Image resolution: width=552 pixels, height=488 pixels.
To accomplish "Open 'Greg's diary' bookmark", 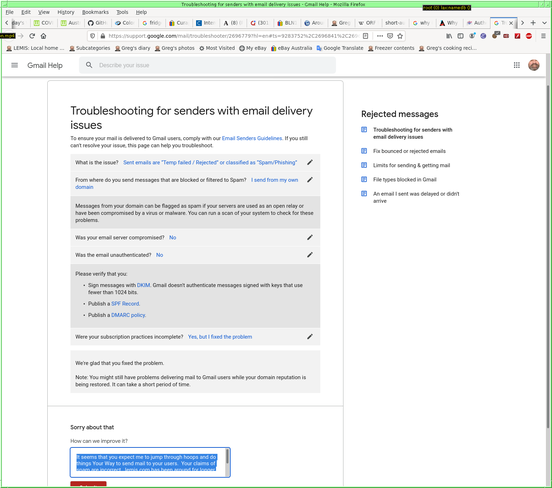I will [x=132, y=48].
